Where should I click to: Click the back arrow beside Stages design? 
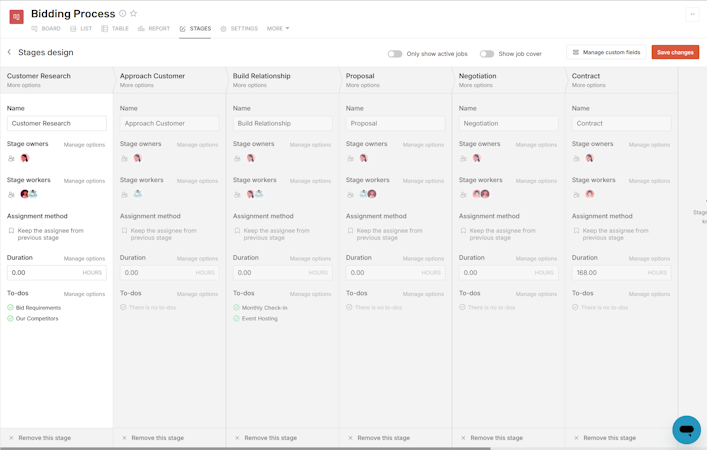click(10, 52)
